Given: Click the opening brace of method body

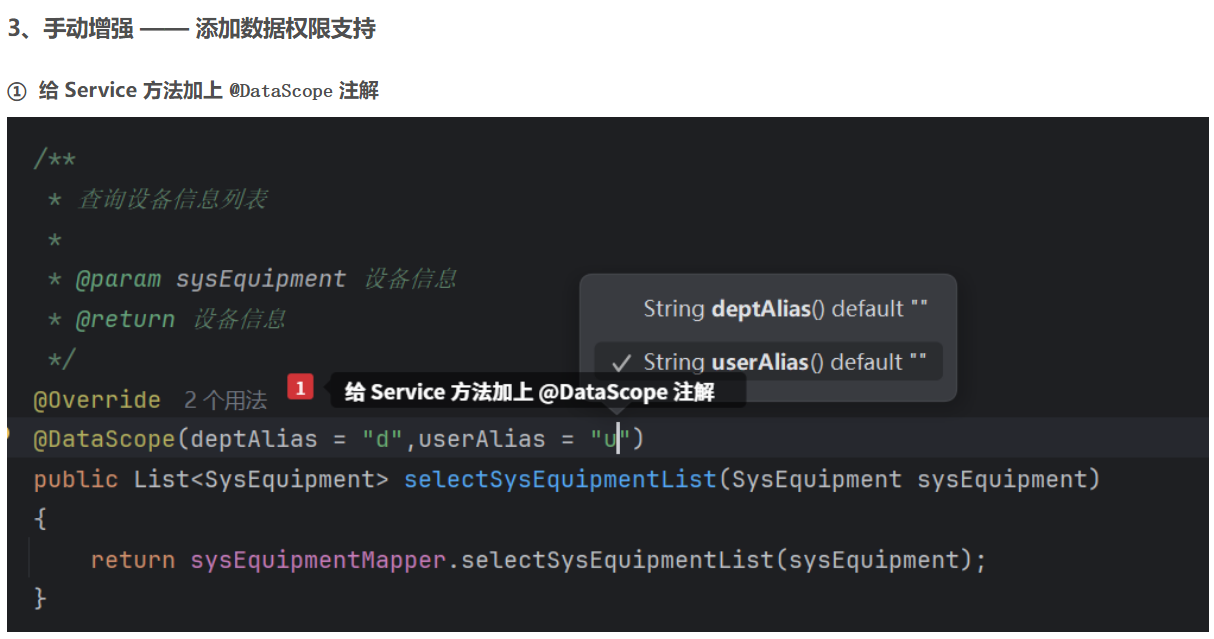Looking at the screenshot, I should coord(40,519).
